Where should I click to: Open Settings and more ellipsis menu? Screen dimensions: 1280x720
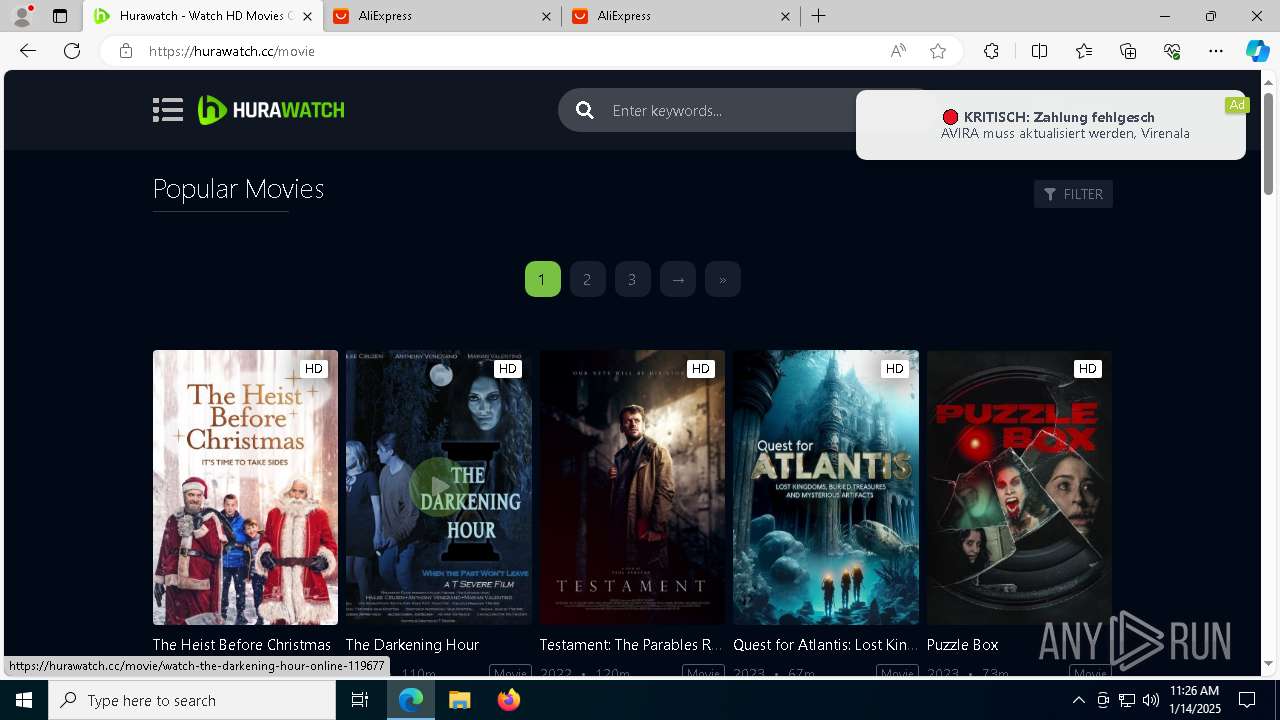pos(1216,51)
